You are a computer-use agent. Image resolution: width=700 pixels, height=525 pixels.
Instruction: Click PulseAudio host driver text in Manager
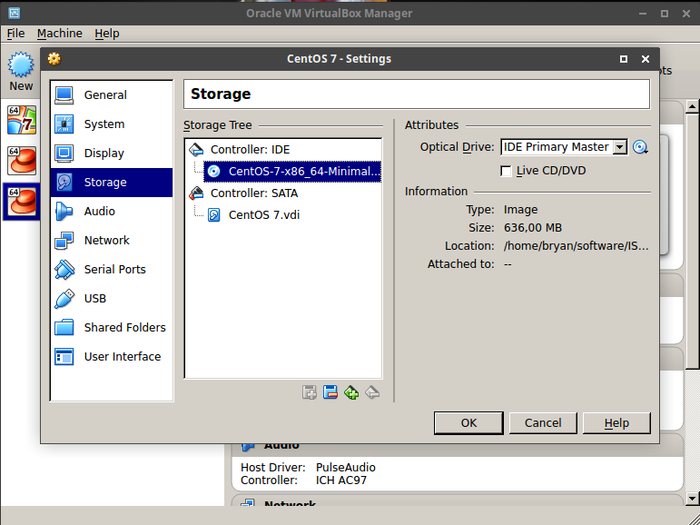point(346,467)
